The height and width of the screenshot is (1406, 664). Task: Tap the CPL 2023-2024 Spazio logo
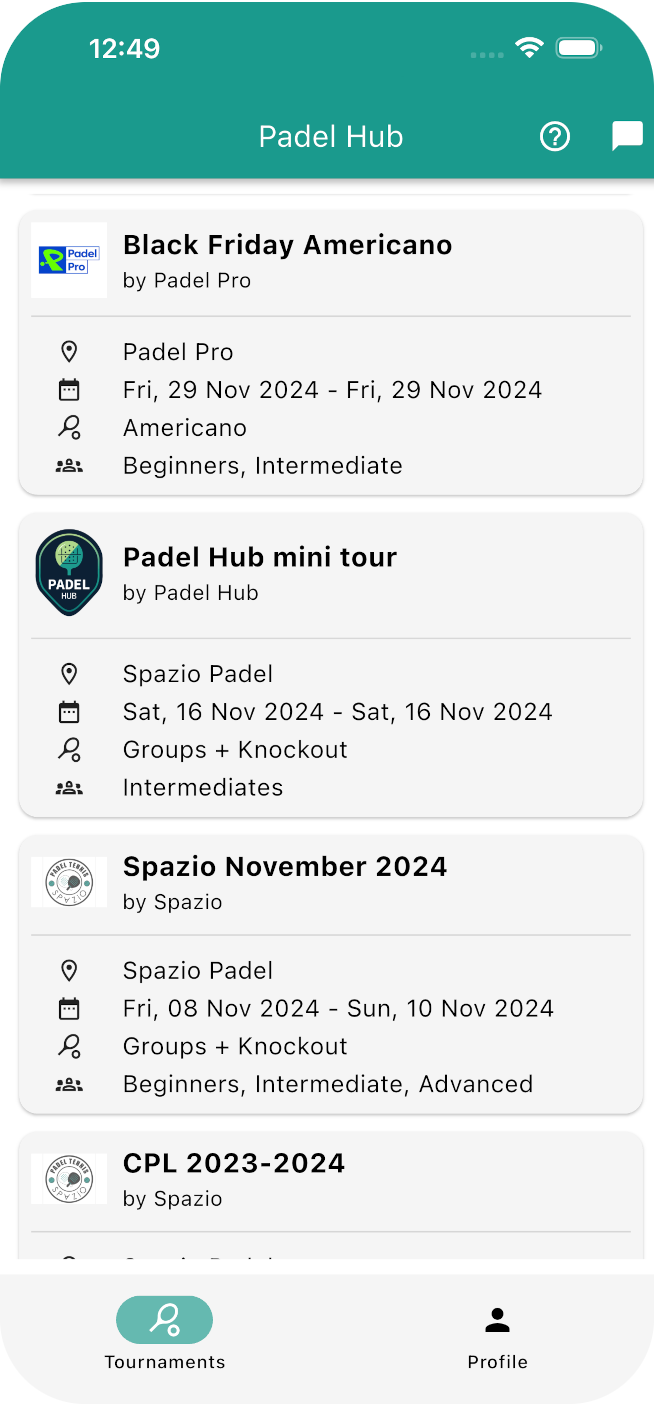click(69, 1179)
